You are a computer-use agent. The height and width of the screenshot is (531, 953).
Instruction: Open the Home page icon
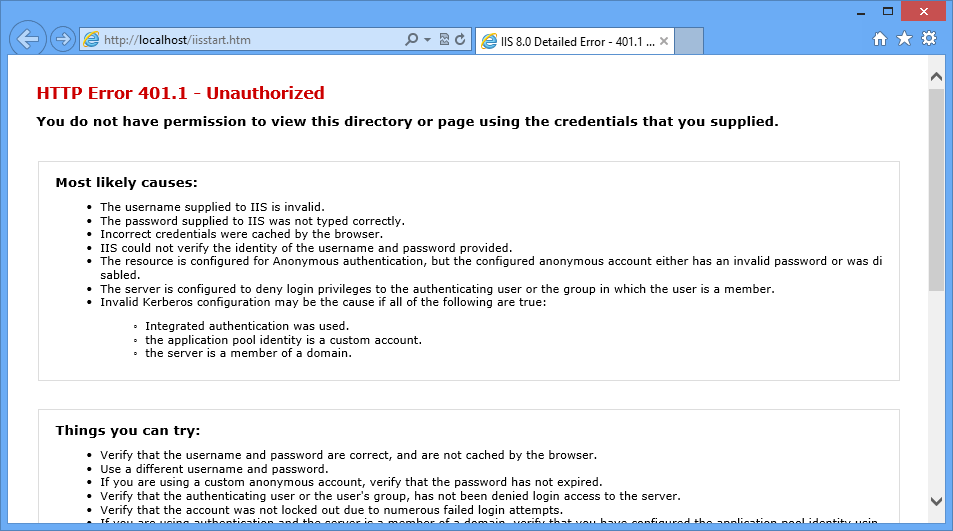[x=880, y=39]
